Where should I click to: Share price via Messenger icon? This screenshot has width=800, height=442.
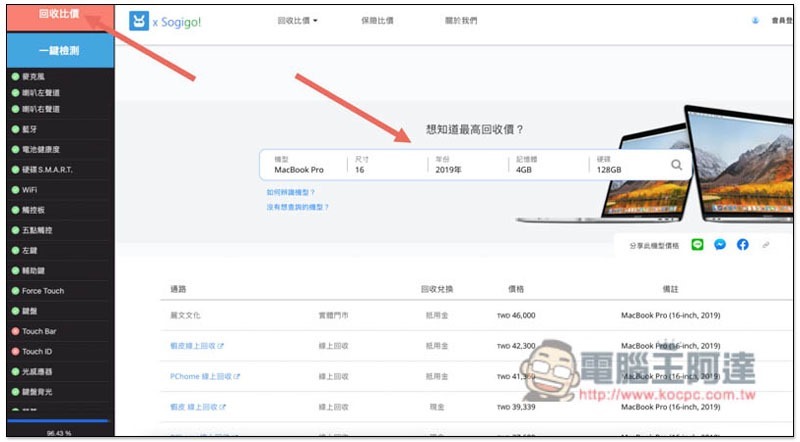coord(720,244)
